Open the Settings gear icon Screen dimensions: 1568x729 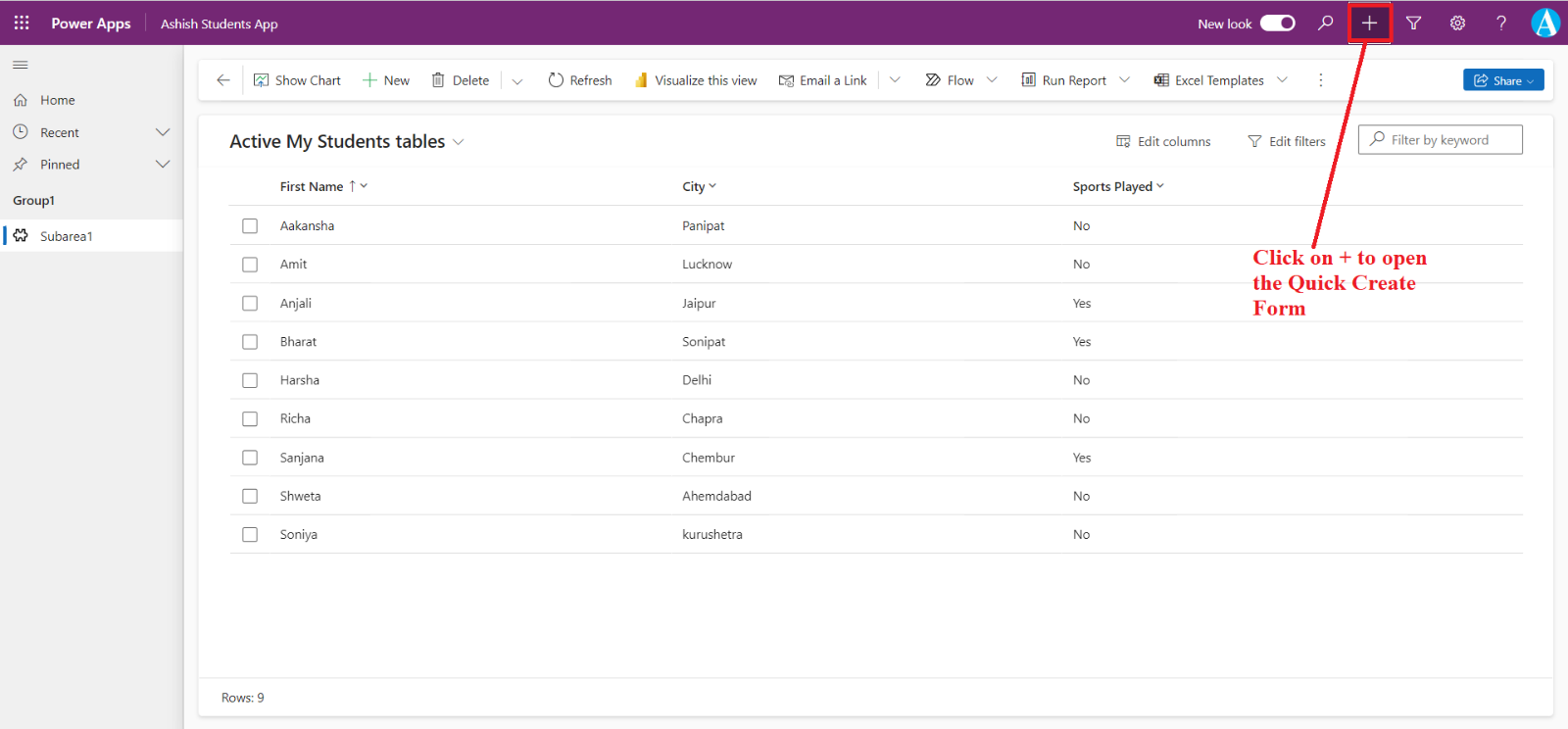click(x=1457, y=23)
